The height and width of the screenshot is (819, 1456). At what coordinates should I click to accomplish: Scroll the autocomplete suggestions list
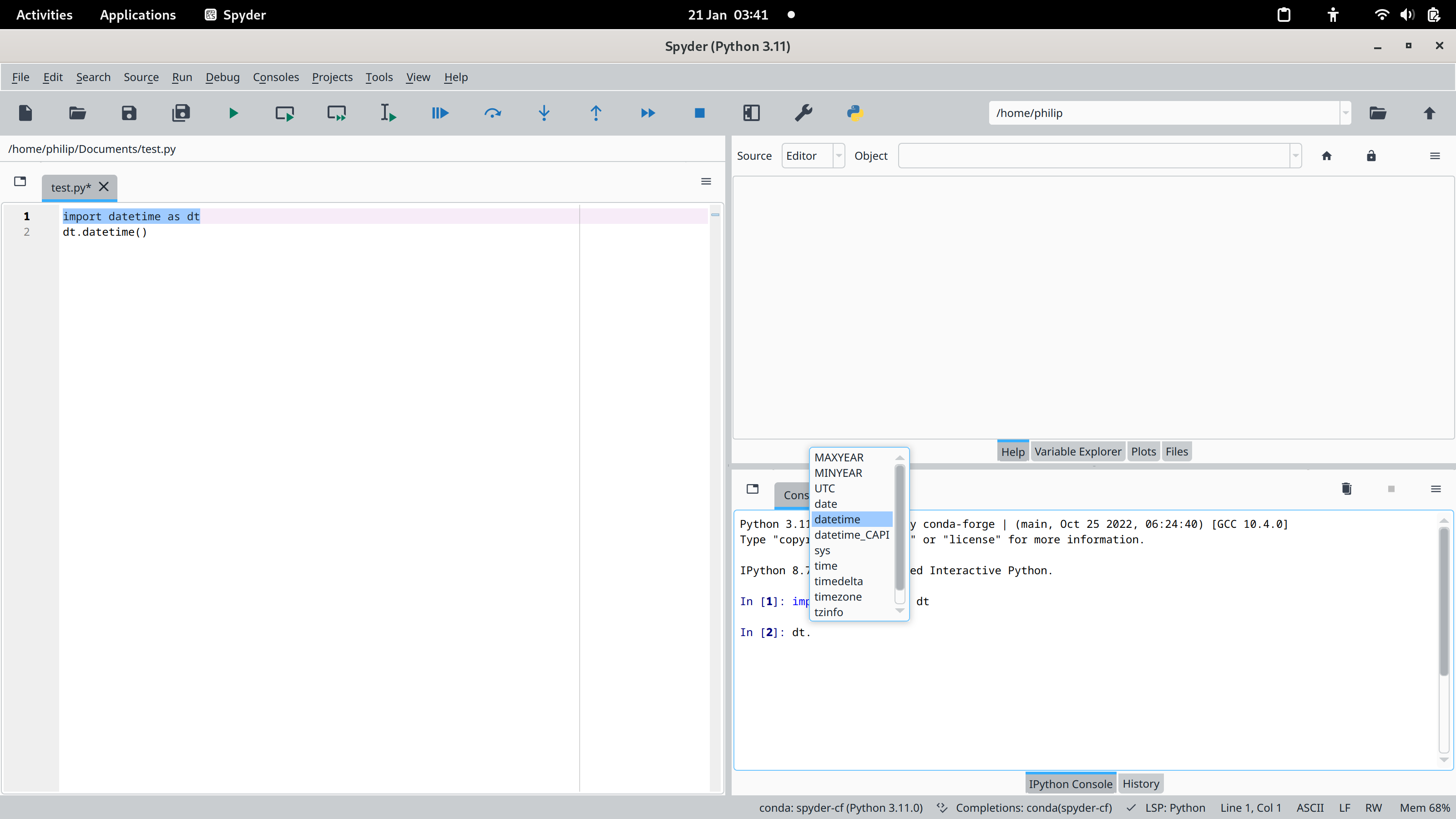pyautogui.click(x=899, y=533)
